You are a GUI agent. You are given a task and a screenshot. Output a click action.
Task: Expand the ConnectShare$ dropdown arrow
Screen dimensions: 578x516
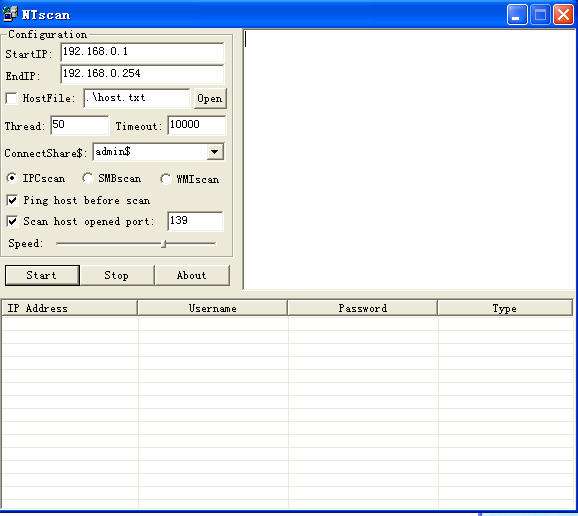click(215, 152)
